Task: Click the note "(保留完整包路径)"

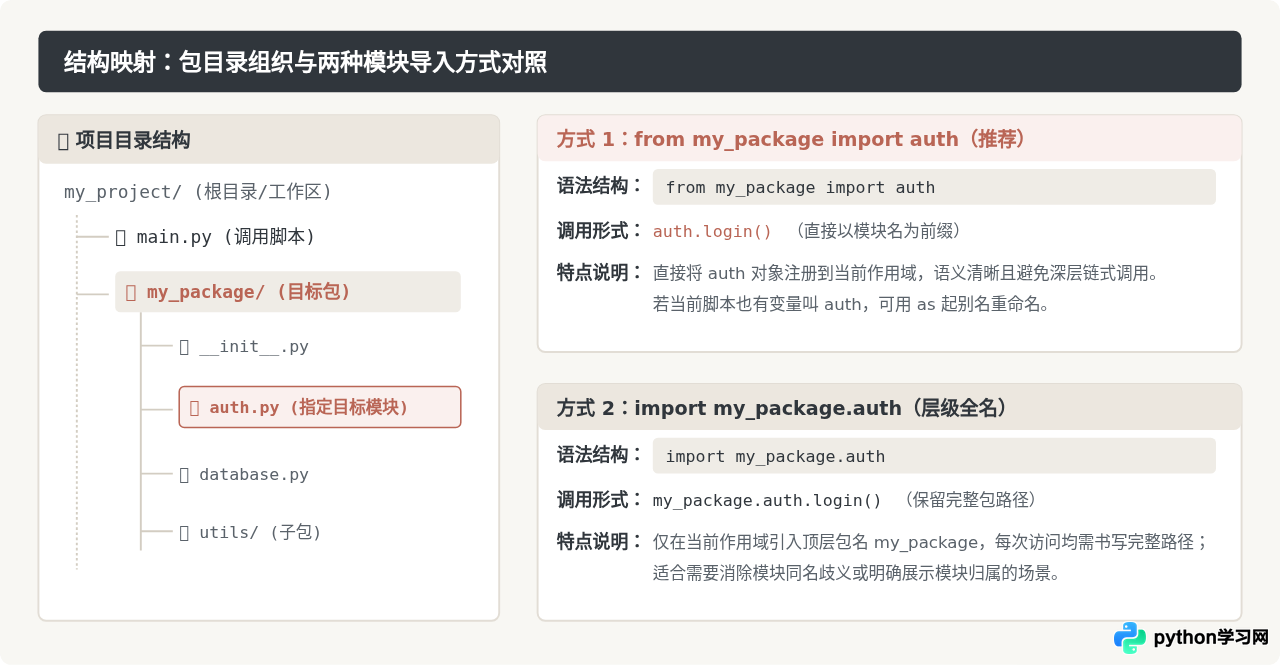Action: point(971,500)
